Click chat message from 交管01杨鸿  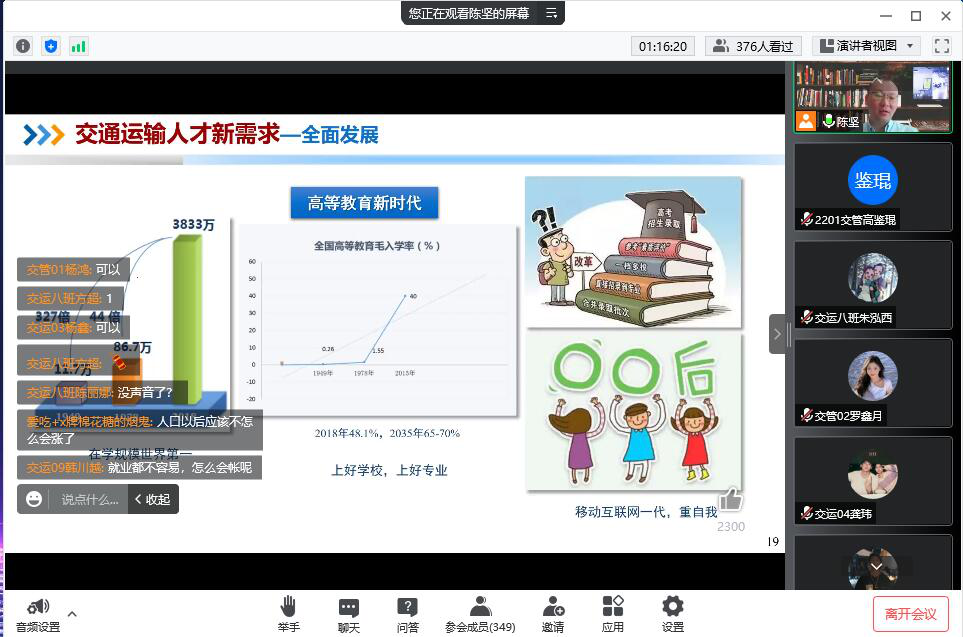click(x=73, y=269)
